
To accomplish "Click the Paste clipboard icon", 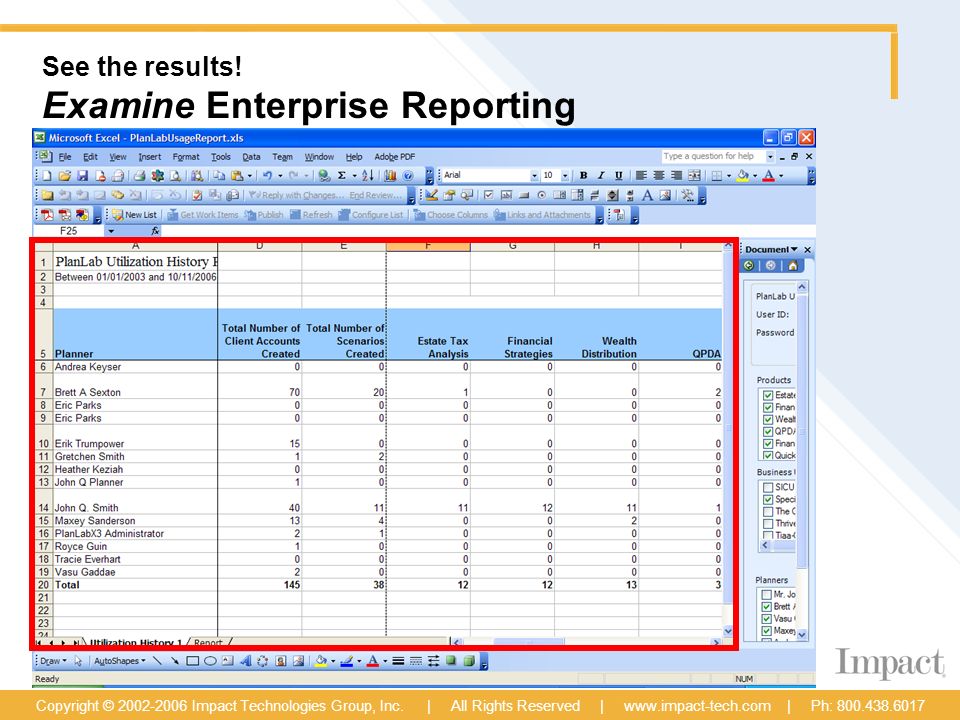I will pyautogui.click(x=237, y=176).
